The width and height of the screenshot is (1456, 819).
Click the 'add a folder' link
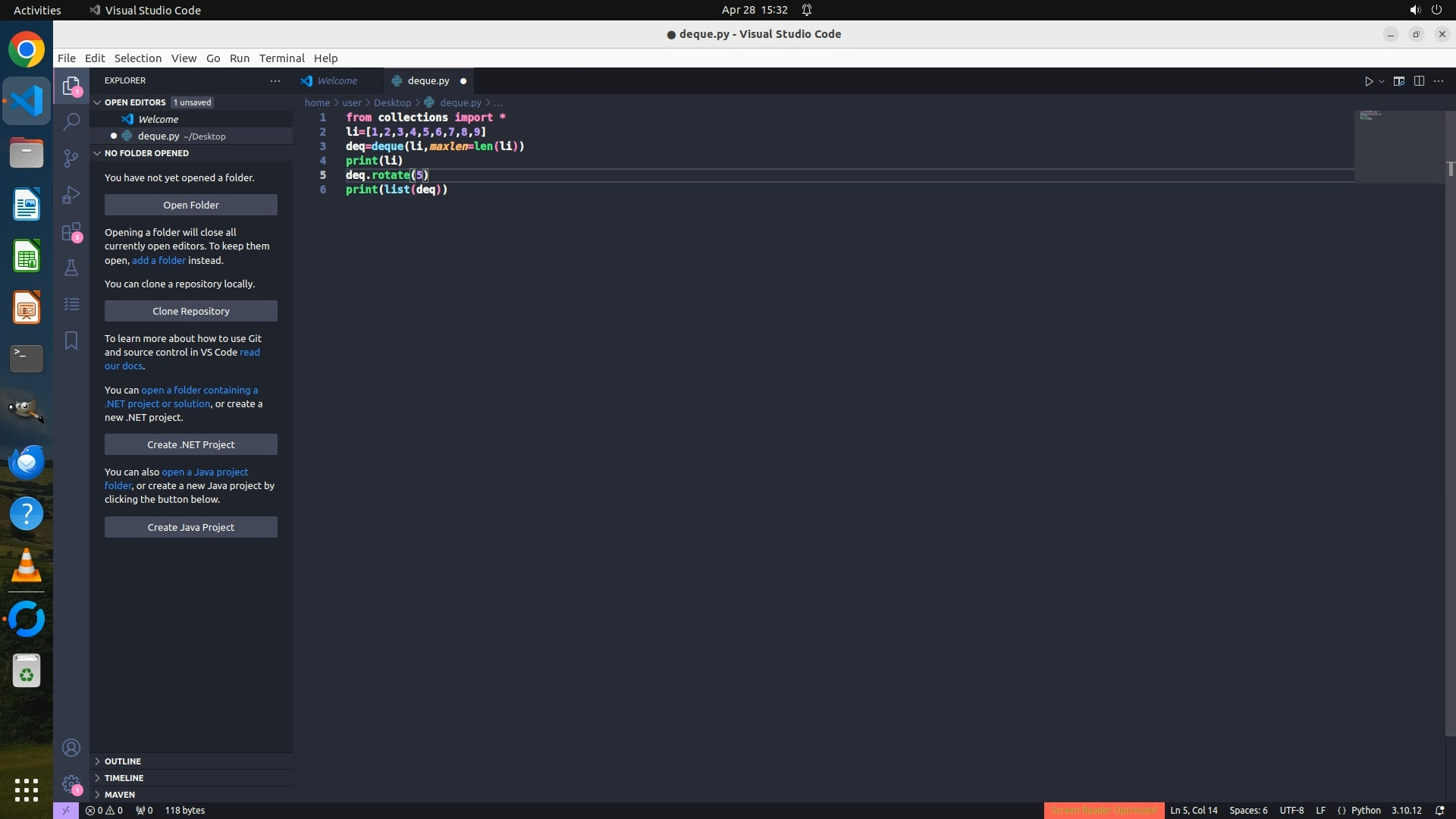click(158, 260)
